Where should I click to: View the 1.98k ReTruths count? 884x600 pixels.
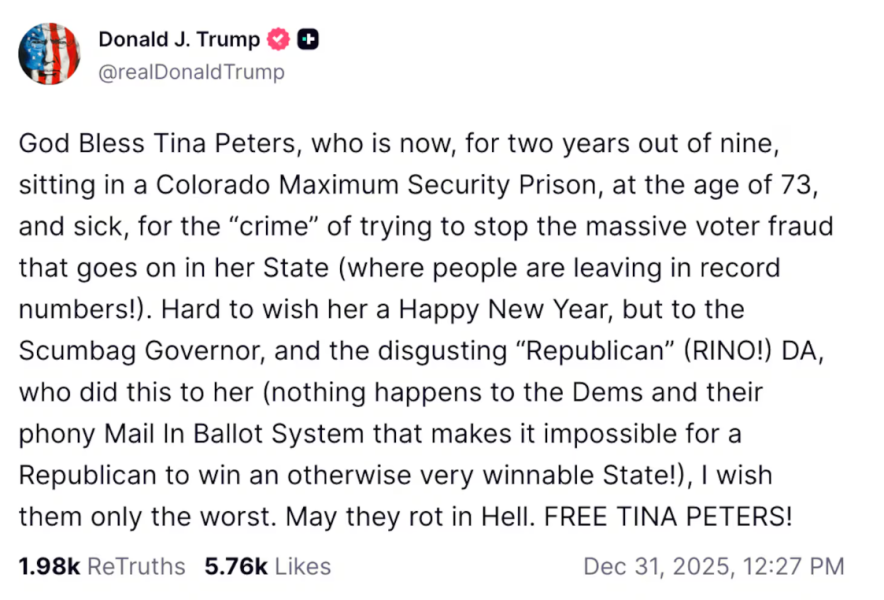click(49, 567)
